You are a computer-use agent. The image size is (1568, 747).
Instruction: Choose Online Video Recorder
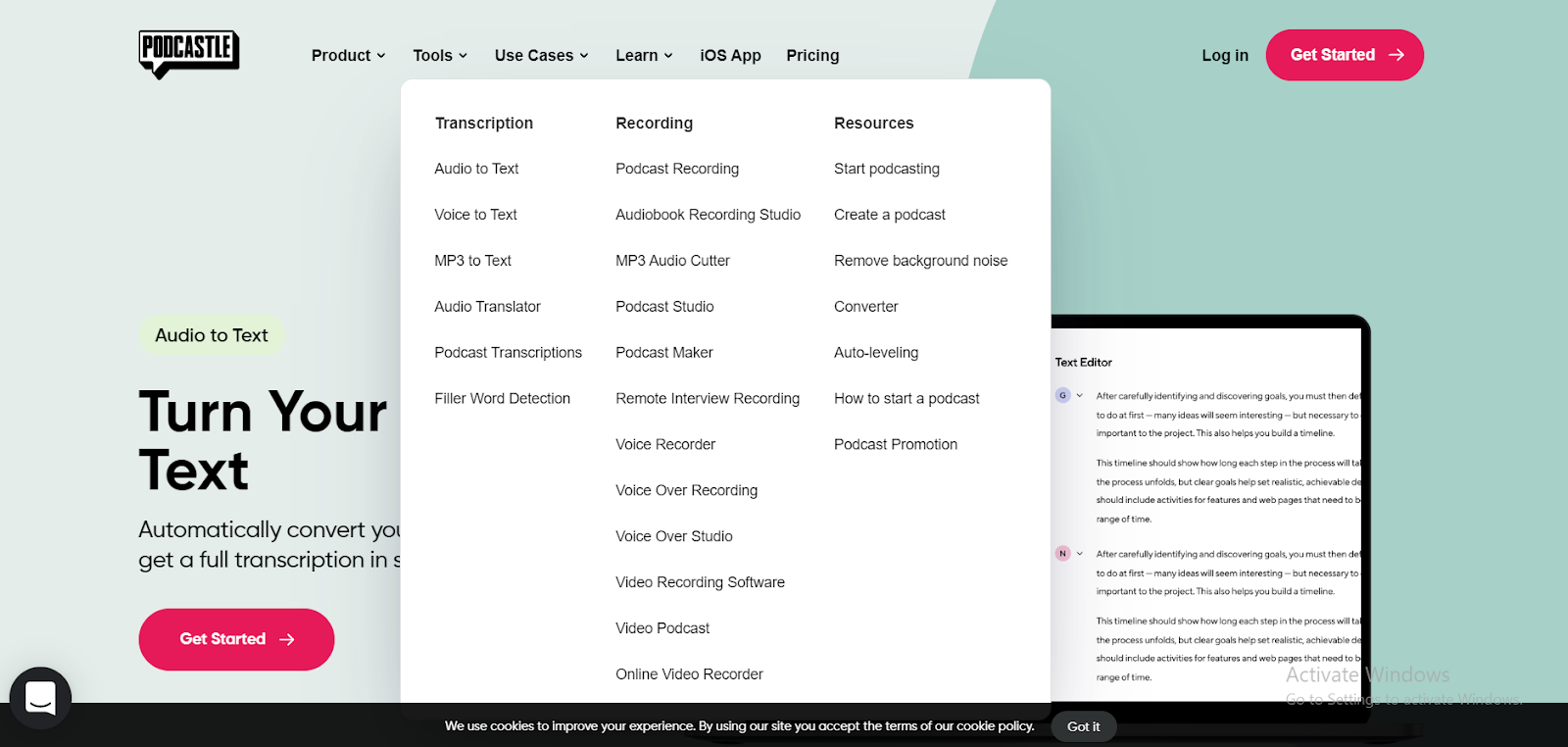[x=689, y=674]
